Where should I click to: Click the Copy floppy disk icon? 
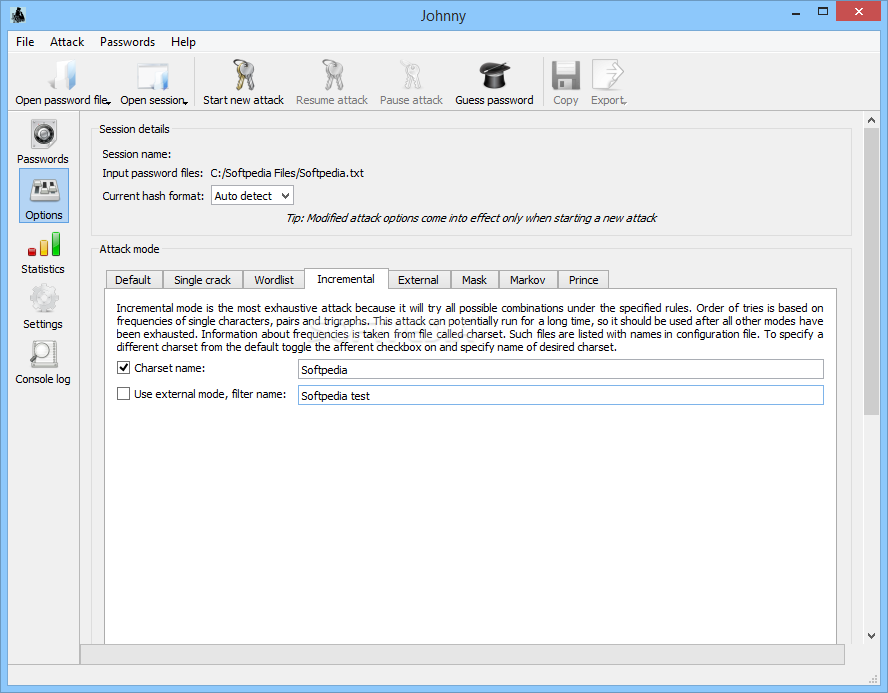coord(566,75)
